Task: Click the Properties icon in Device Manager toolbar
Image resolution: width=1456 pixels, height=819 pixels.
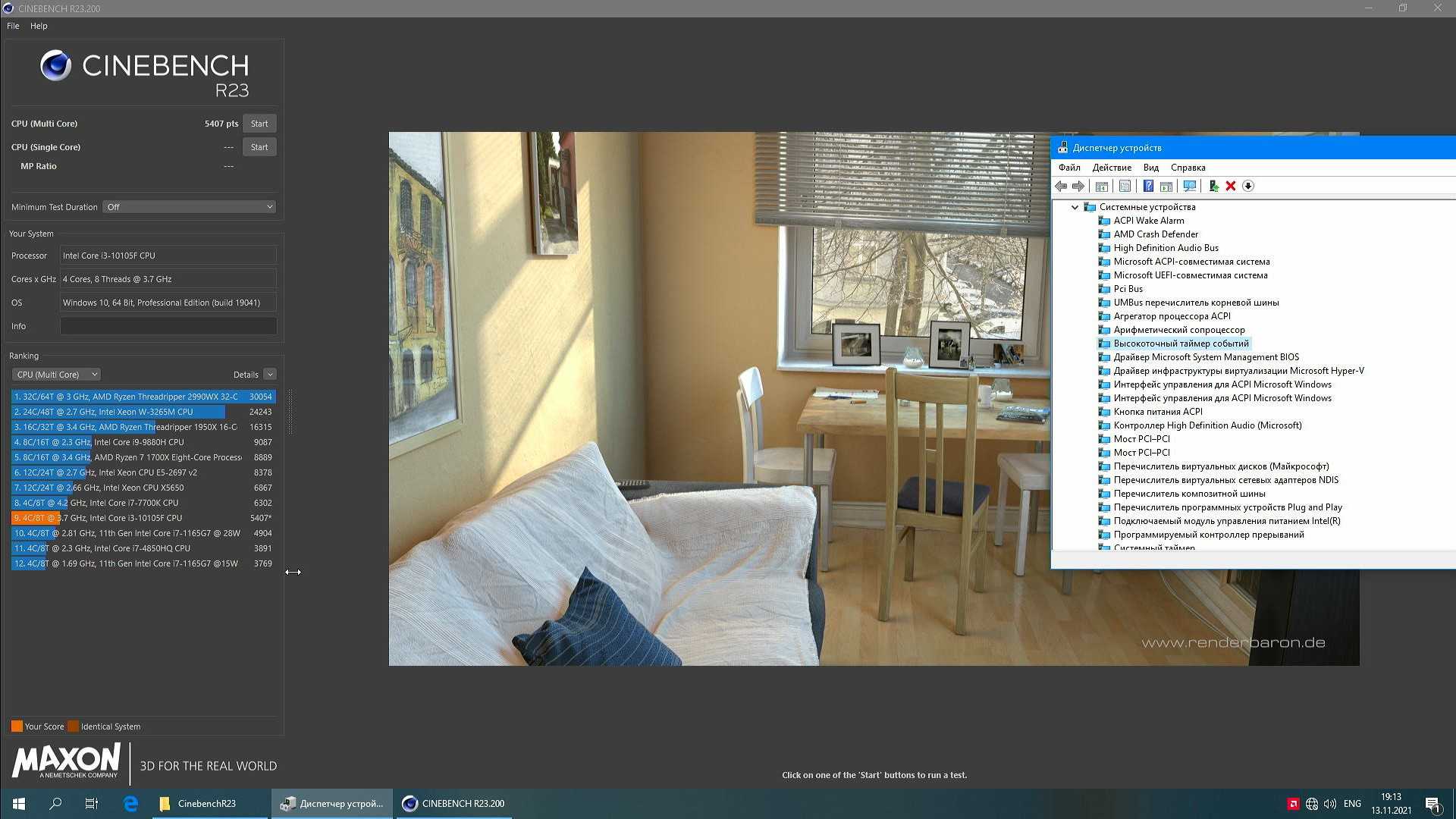Action: (1125, 187)
